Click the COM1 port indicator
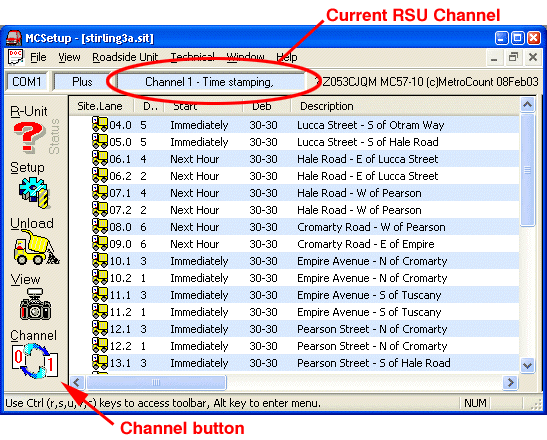 (27, 82)
